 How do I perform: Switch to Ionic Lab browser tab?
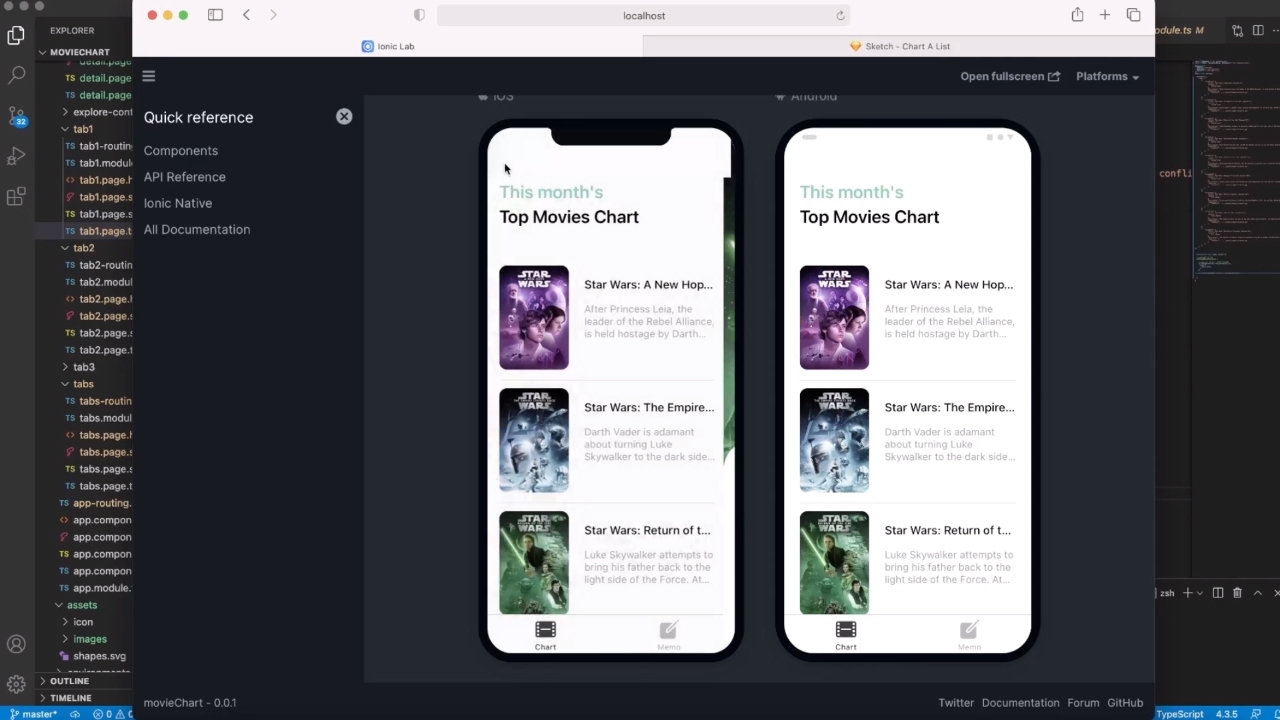point(388,46)
